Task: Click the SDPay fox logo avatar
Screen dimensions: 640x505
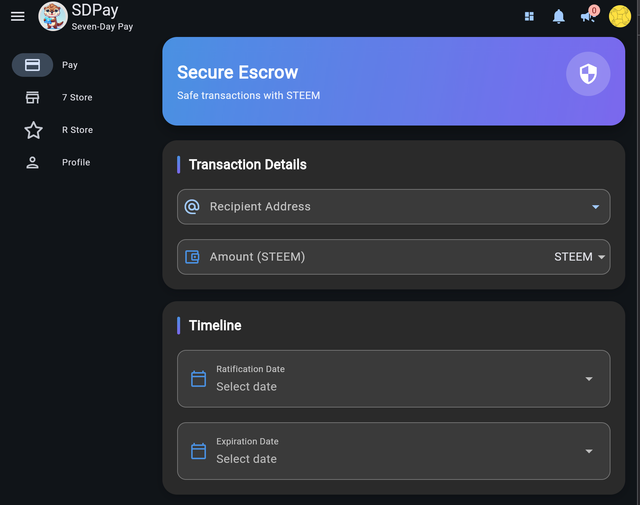Action: point(53,16)
